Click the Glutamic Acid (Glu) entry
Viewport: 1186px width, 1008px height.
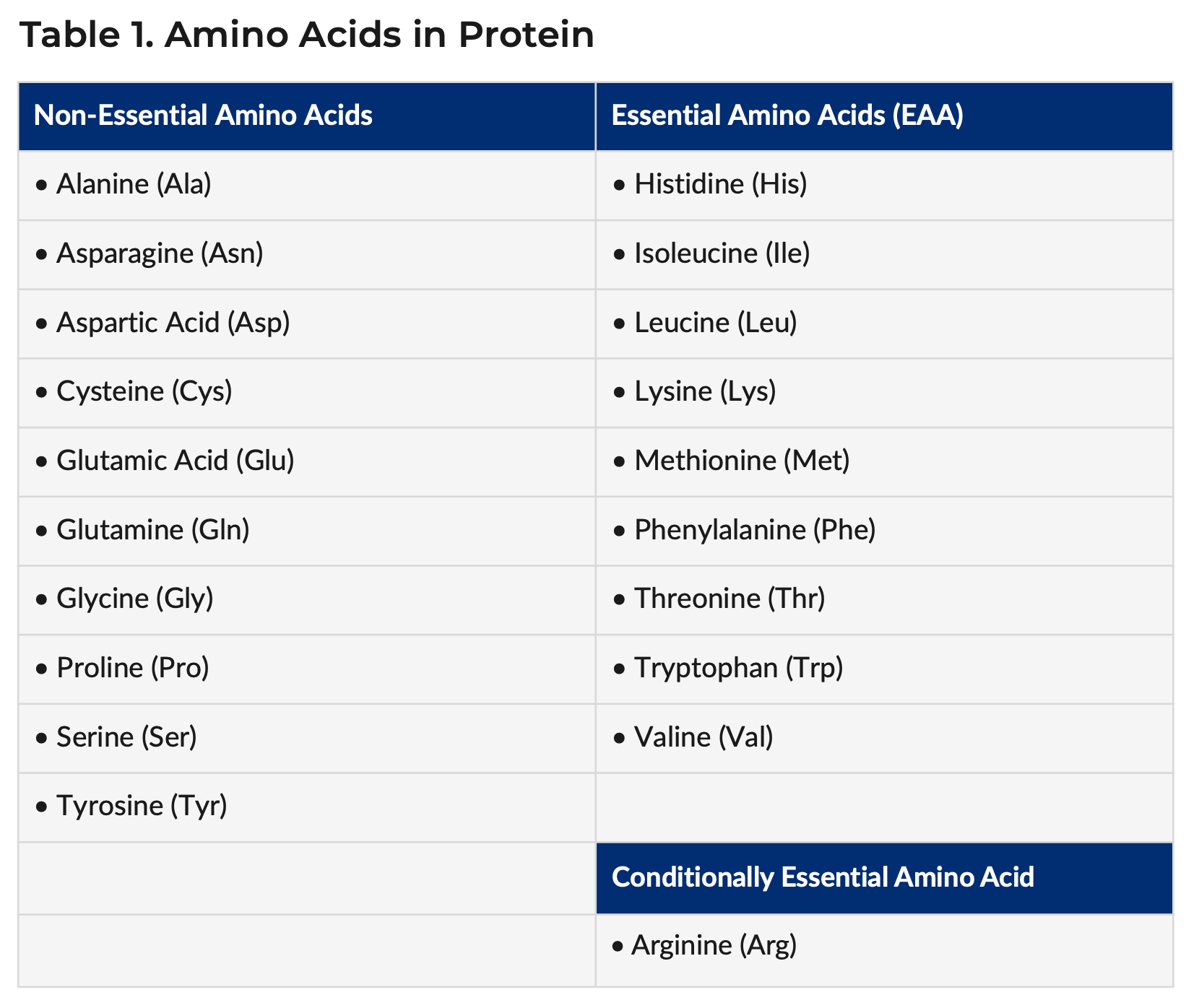coord(175,461)
